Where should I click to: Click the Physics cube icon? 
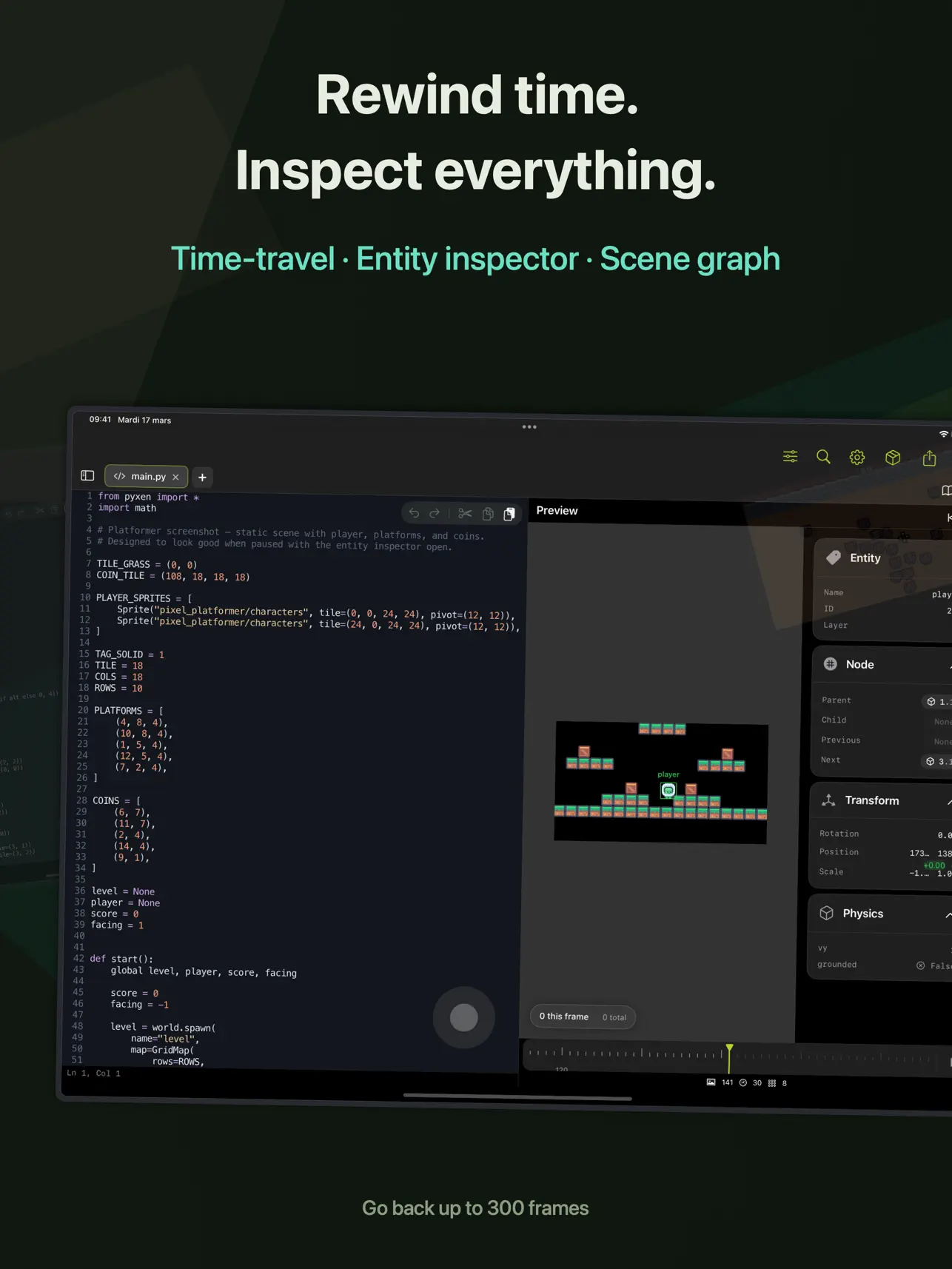(827, 913)
